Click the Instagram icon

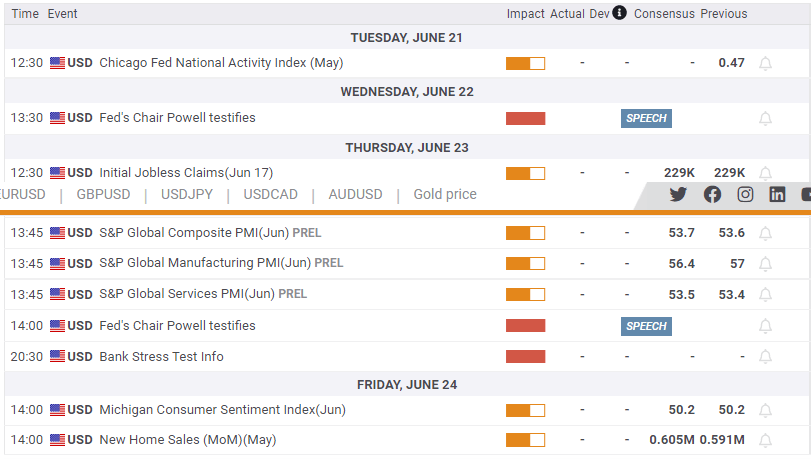tap(745, 194)
